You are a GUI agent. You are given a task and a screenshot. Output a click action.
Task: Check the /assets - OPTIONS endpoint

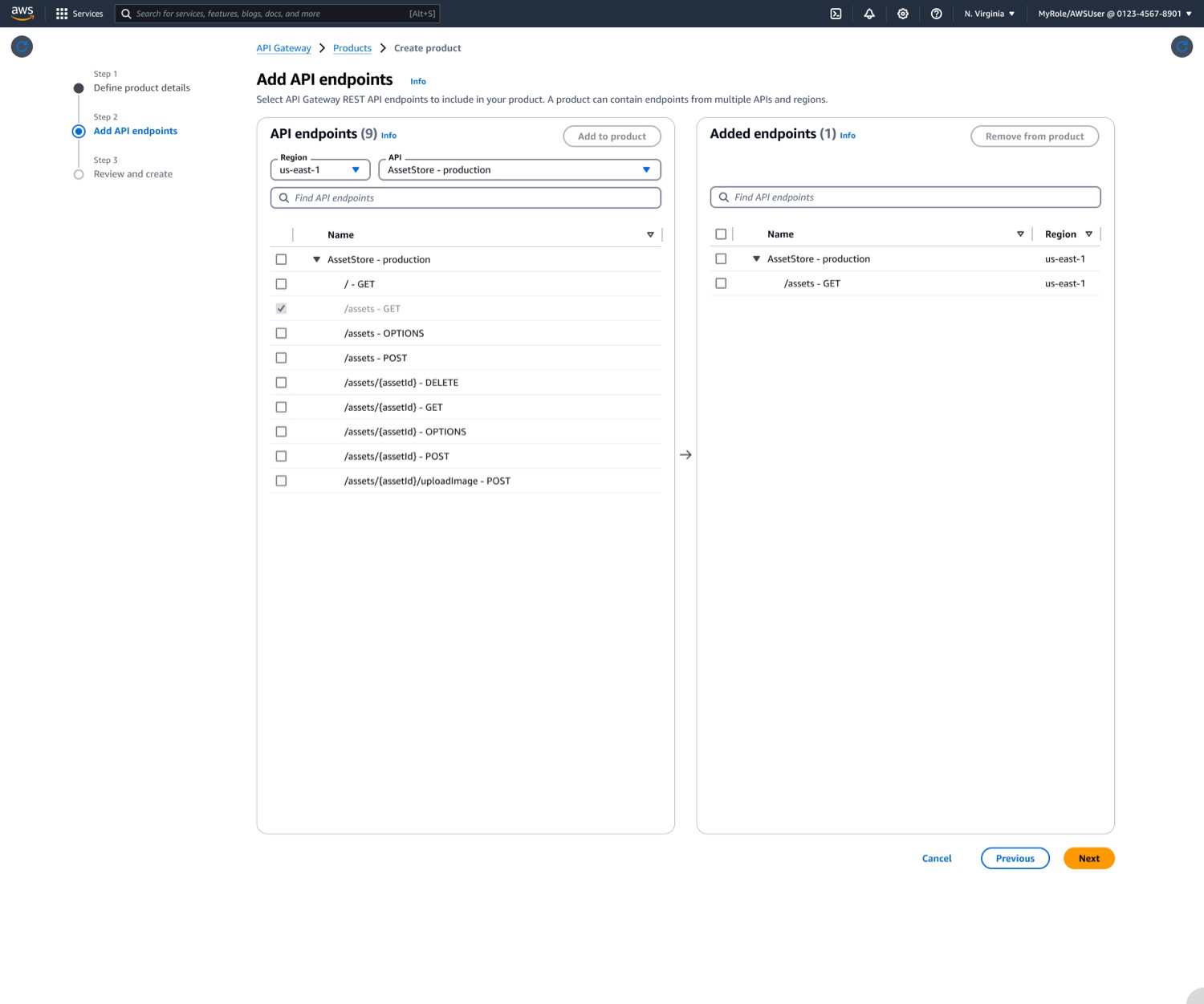281,333
